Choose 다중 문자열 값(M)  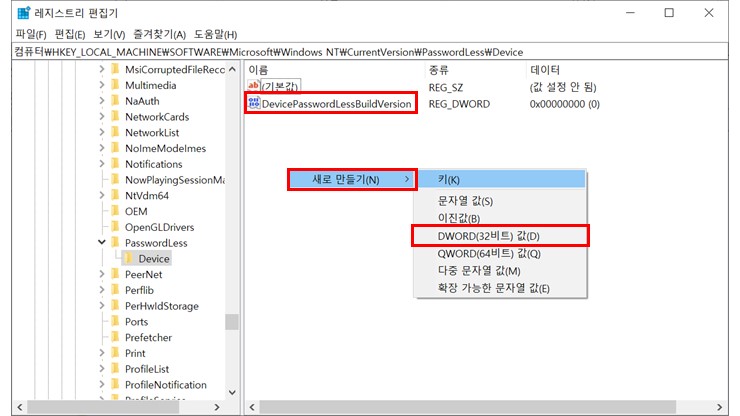tap(500, 271)
